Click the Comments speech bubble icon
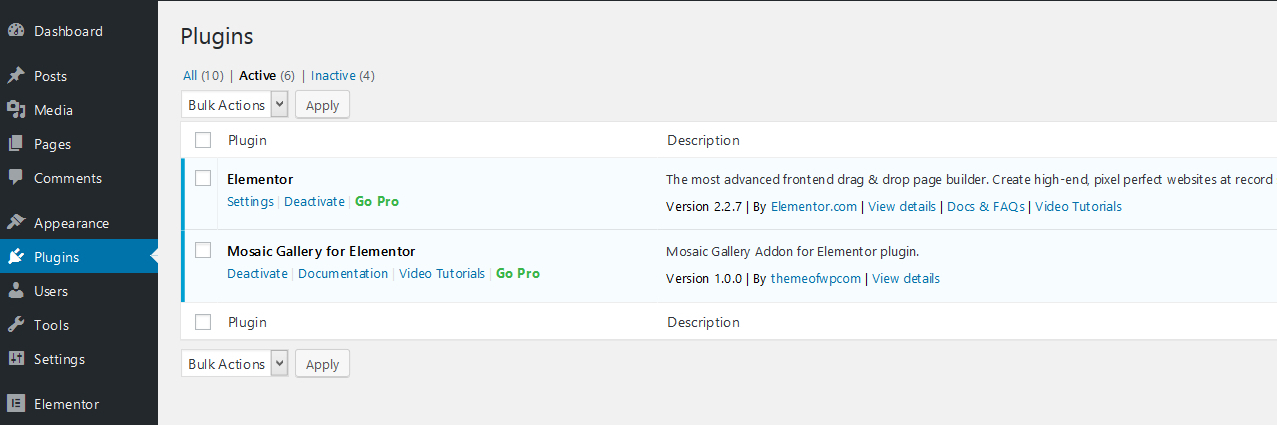 click(16, 178)
